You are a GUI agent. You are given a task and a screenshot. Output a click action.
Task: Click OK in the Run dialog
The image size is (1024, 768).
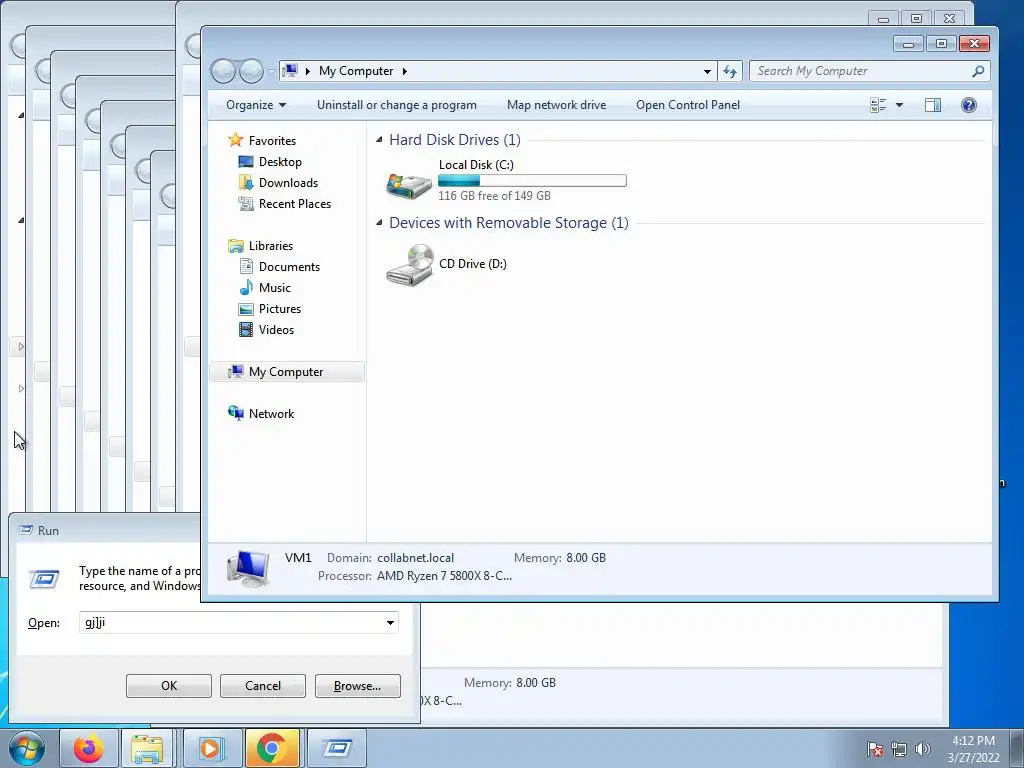(168, 686)
